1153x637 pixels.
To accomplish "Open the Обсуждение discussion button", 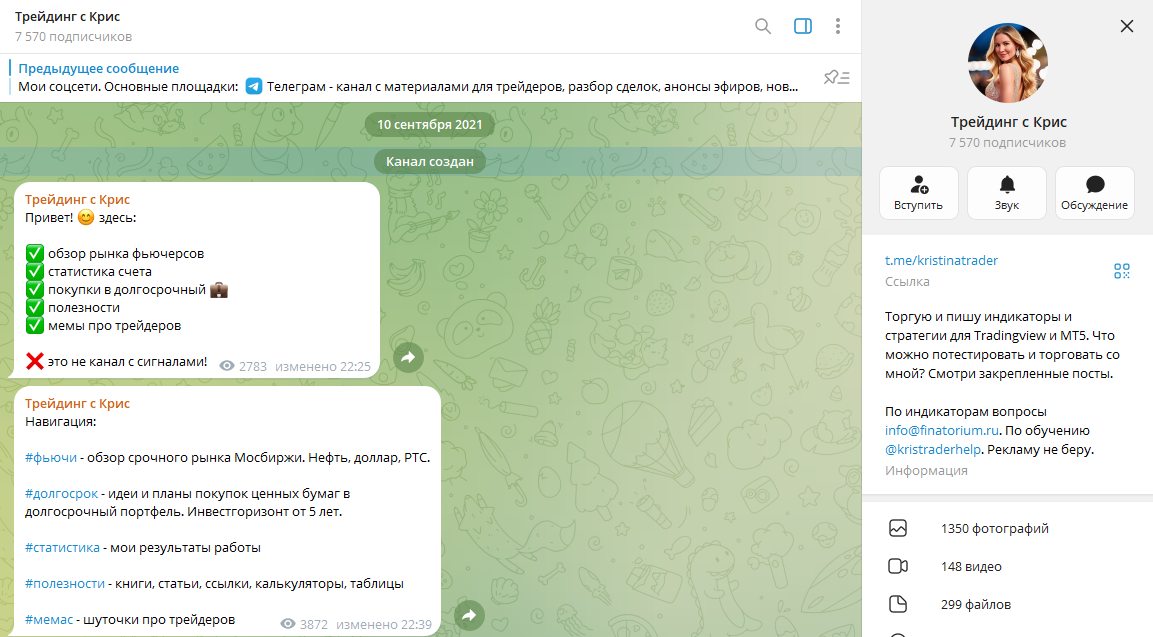I will [x=1094, y=193].
